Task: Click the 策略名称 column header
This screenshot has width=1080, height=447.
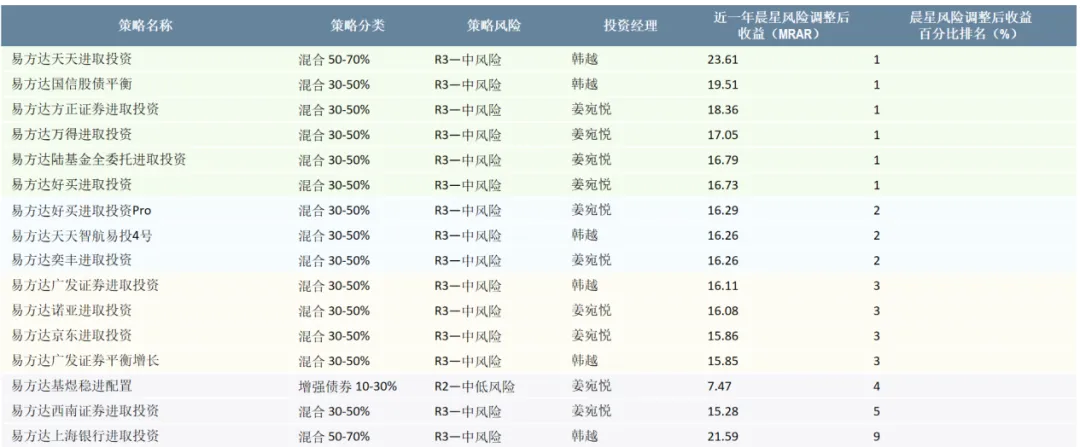Action: 146,25
